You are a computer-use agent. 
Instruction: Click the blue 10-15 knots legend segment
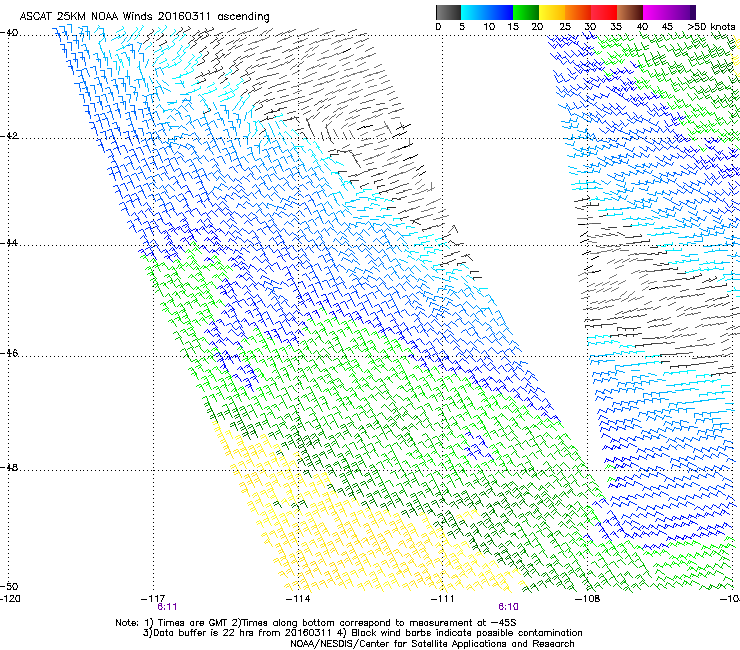[500, 12]
